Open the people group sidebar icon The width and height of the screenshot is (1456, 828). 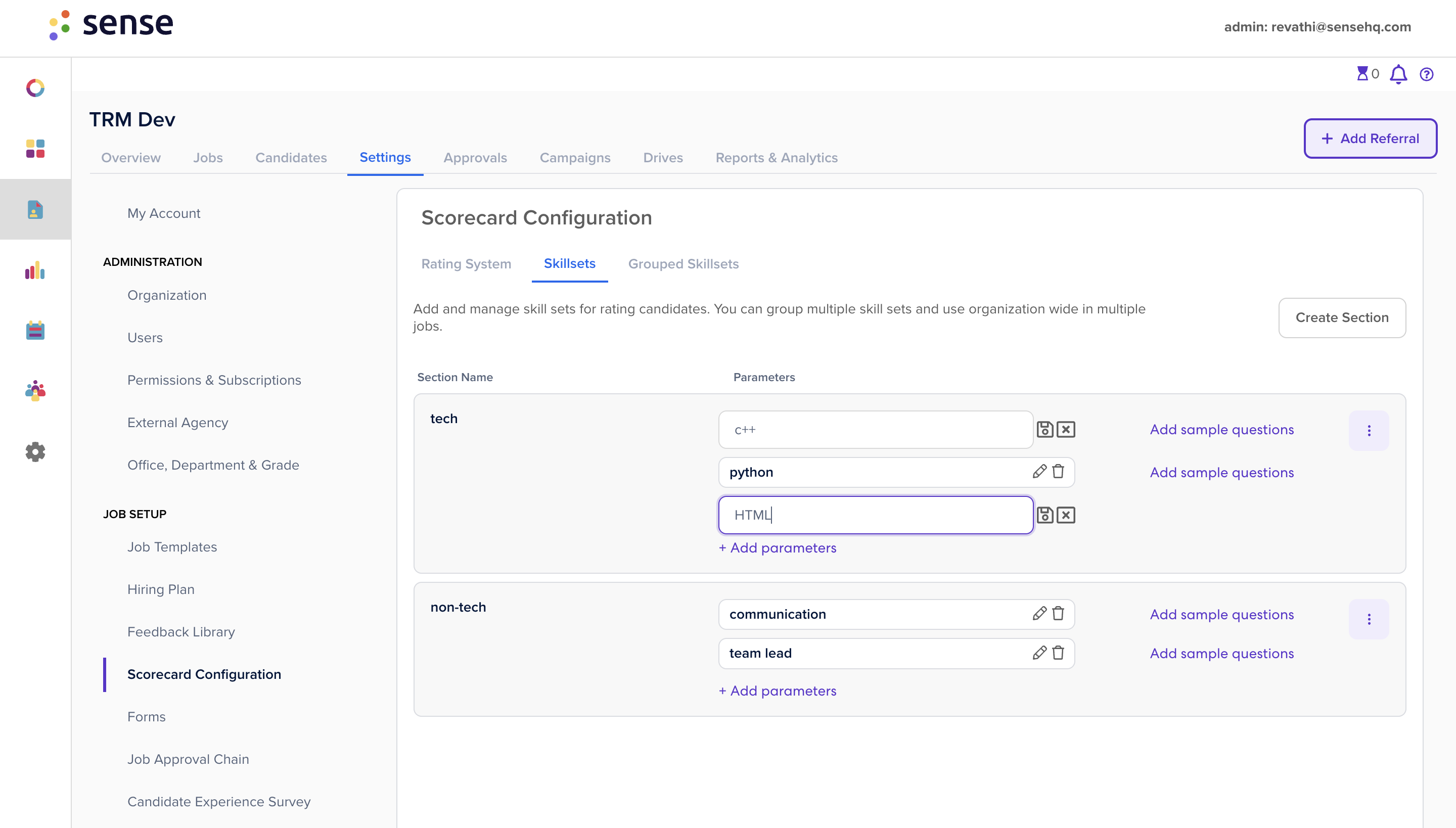35,391
